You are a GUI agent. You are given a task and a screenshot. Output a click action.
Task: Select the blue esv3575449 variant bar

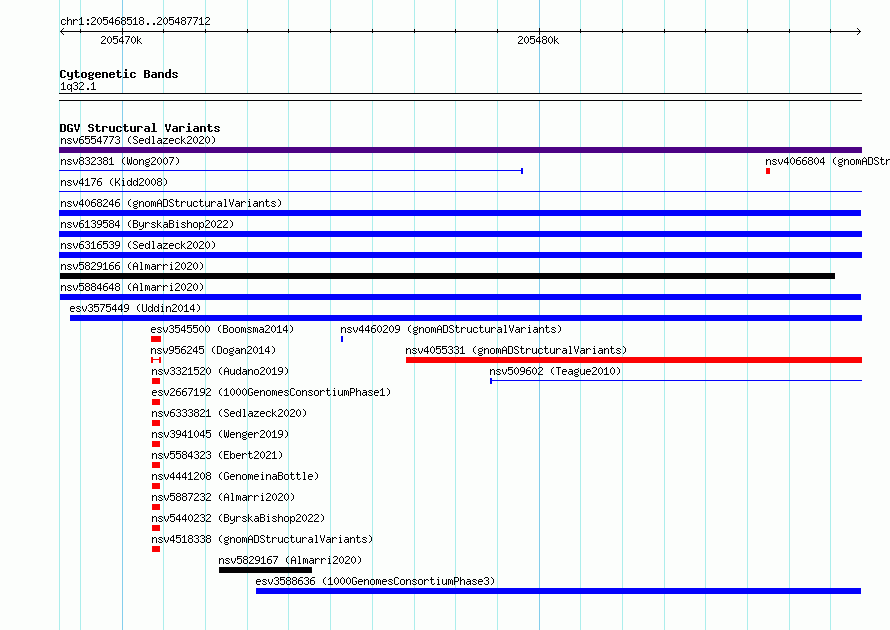(x=466, y=318)
